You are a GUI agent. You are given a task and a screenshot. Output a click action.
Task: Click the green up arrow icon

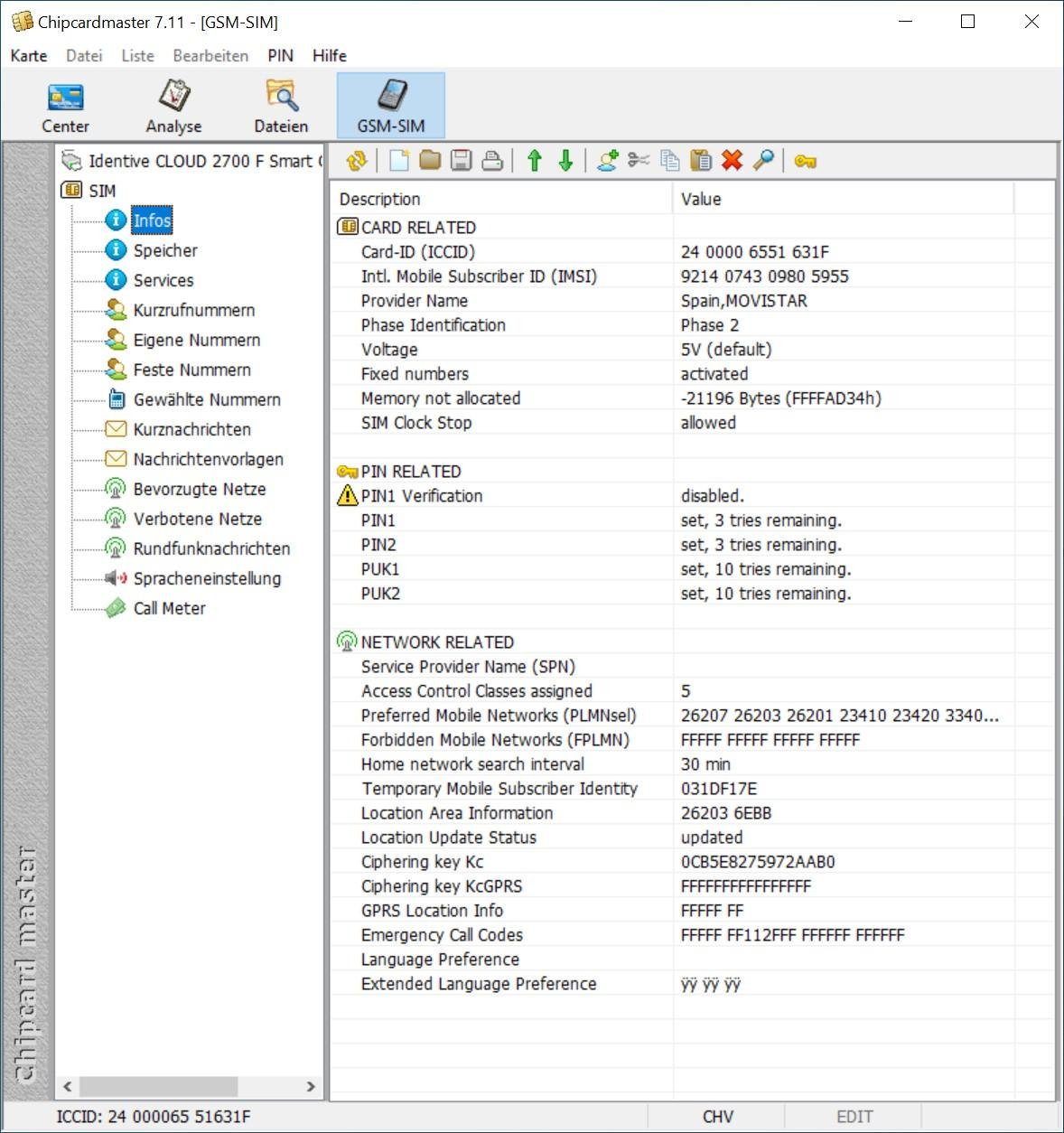pyautogui.click(x=535, y=161)
